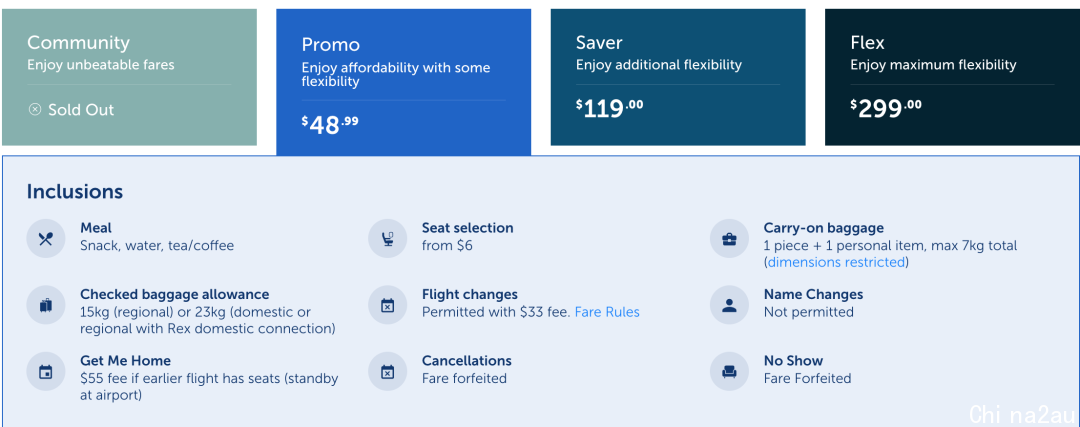The height and width of the screenshot is (427, 1080).
Task: Select the Promo fare tab
Action: (x=404, y=82)
